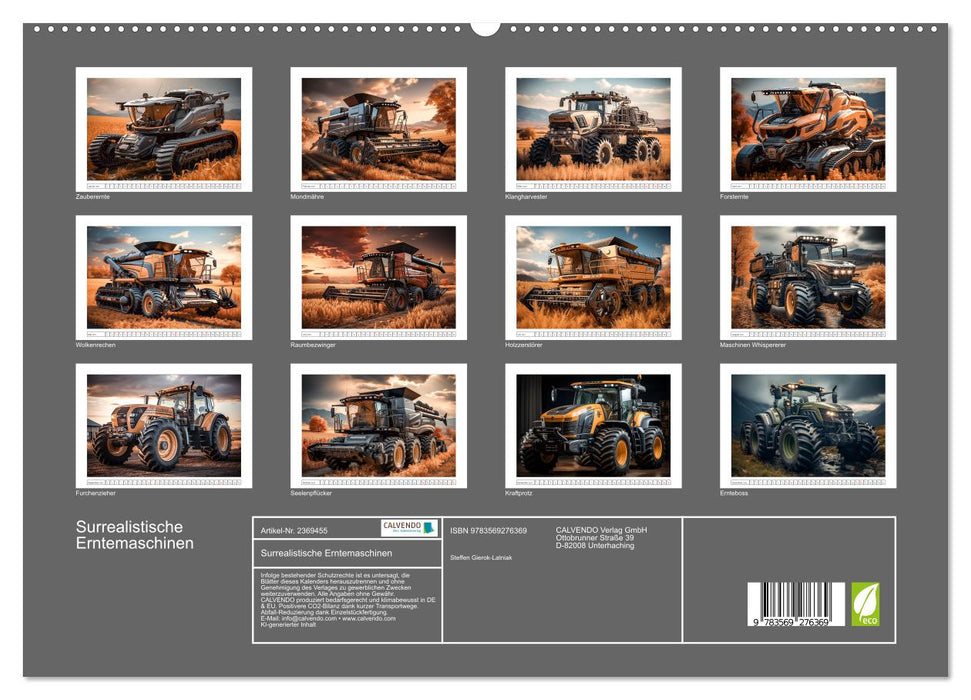
Task: Click the 'KI-generierter Inhalt' note
Action: pos(289,624)
